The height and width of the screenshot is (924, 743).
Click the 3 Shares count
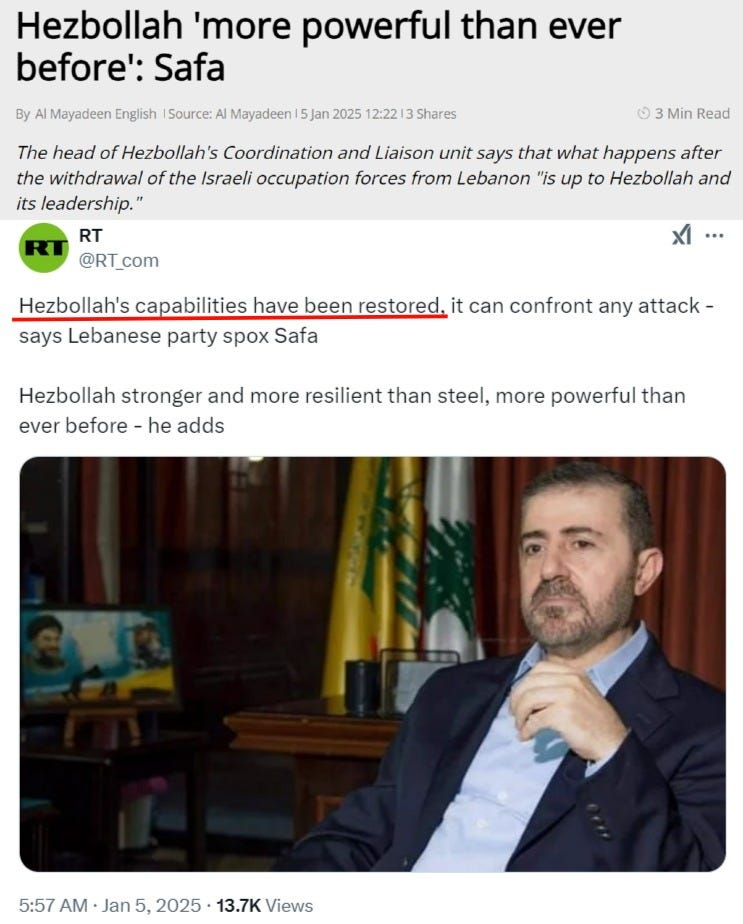pyautogui.click(x=431, y=114)
